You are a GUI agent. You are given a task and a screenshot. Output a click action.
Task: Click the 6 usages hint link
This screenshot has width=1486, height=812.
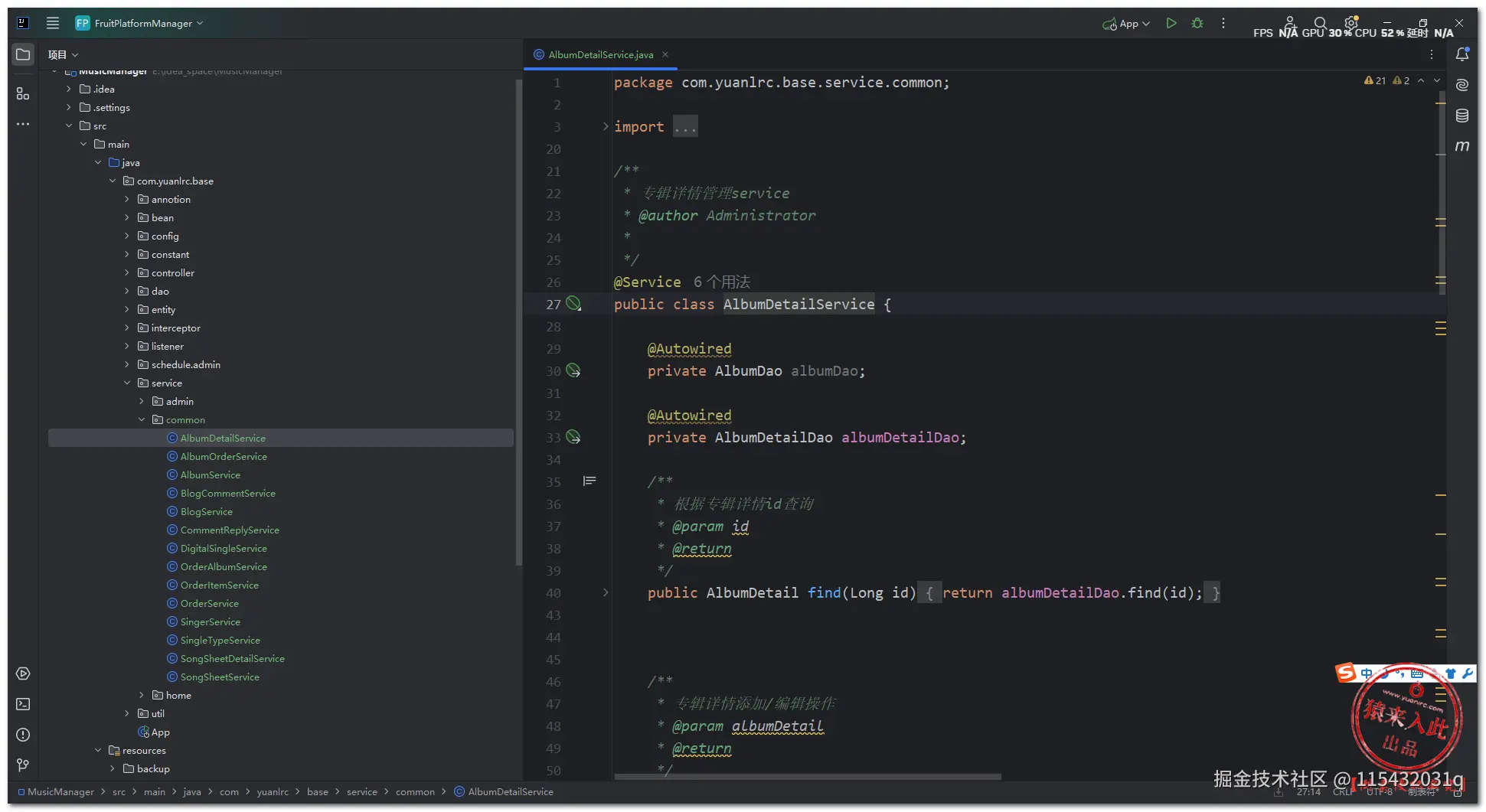point(721,282)
